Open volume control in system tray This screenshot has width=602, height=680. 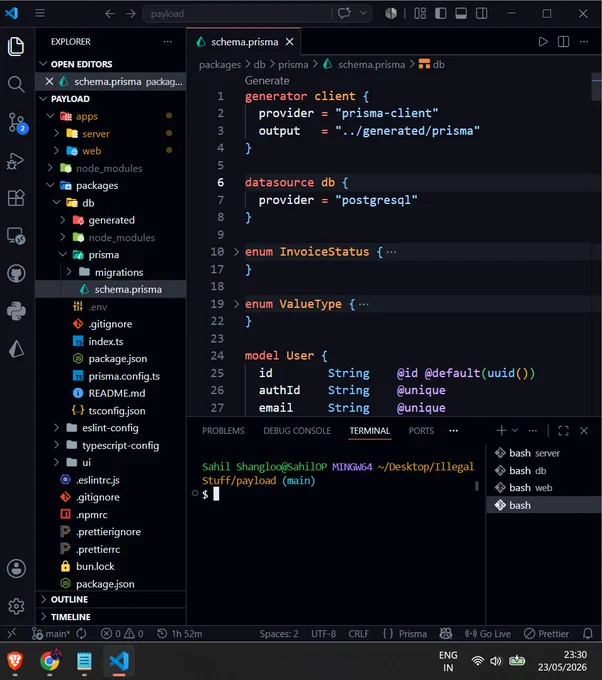click(495, 661)
